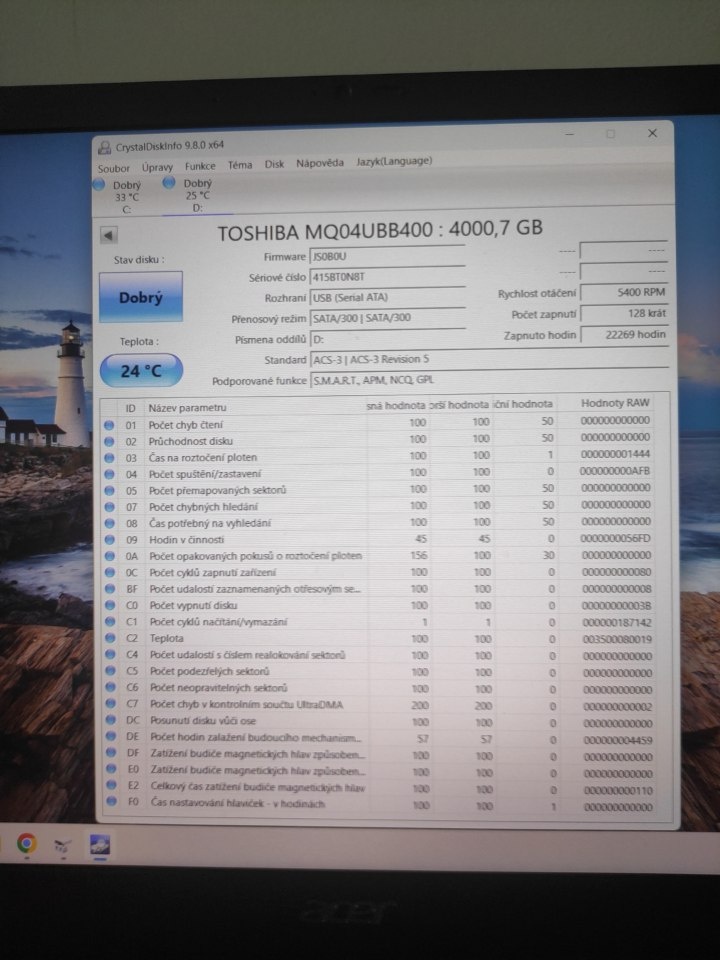Image resolution: width=720 pixels, height=960 pixels.
Task: Click the Přenosový režim field SATA/300
Action: click(x=387, y=318)
